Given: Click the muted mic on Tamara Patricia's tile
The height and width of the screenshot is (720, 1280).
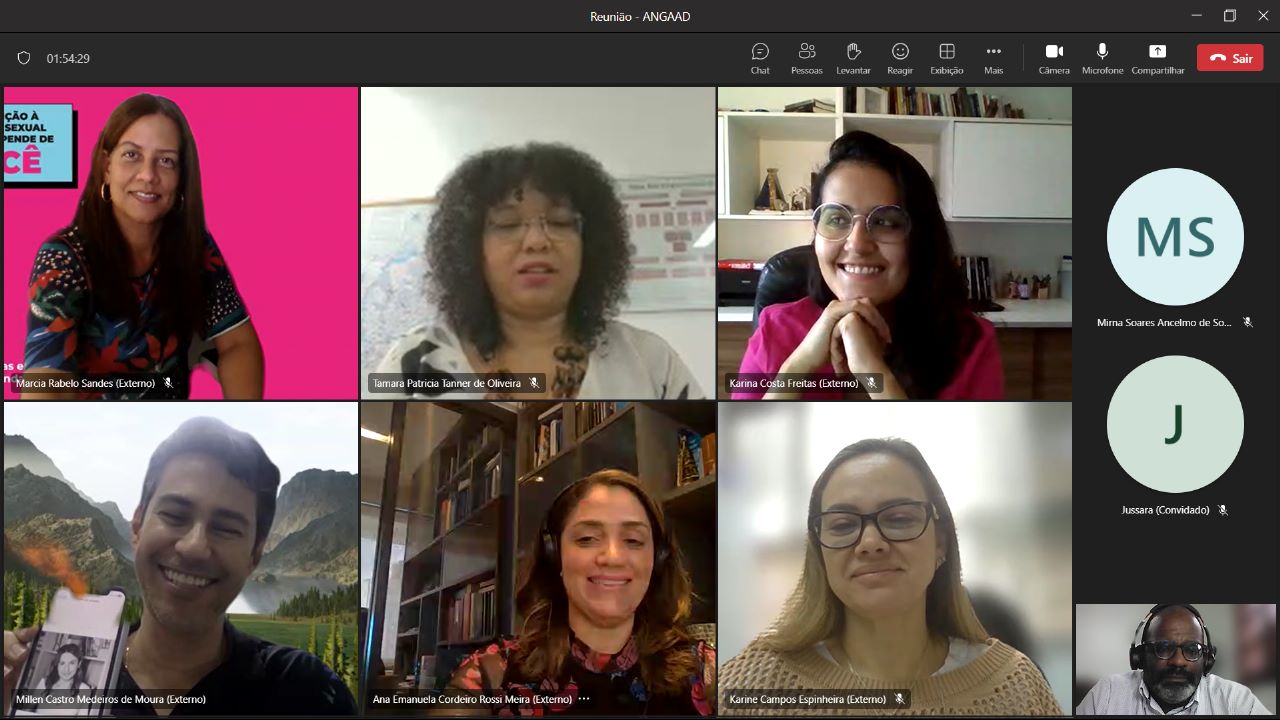Looking at the screenshot, I should click(535, 383).
